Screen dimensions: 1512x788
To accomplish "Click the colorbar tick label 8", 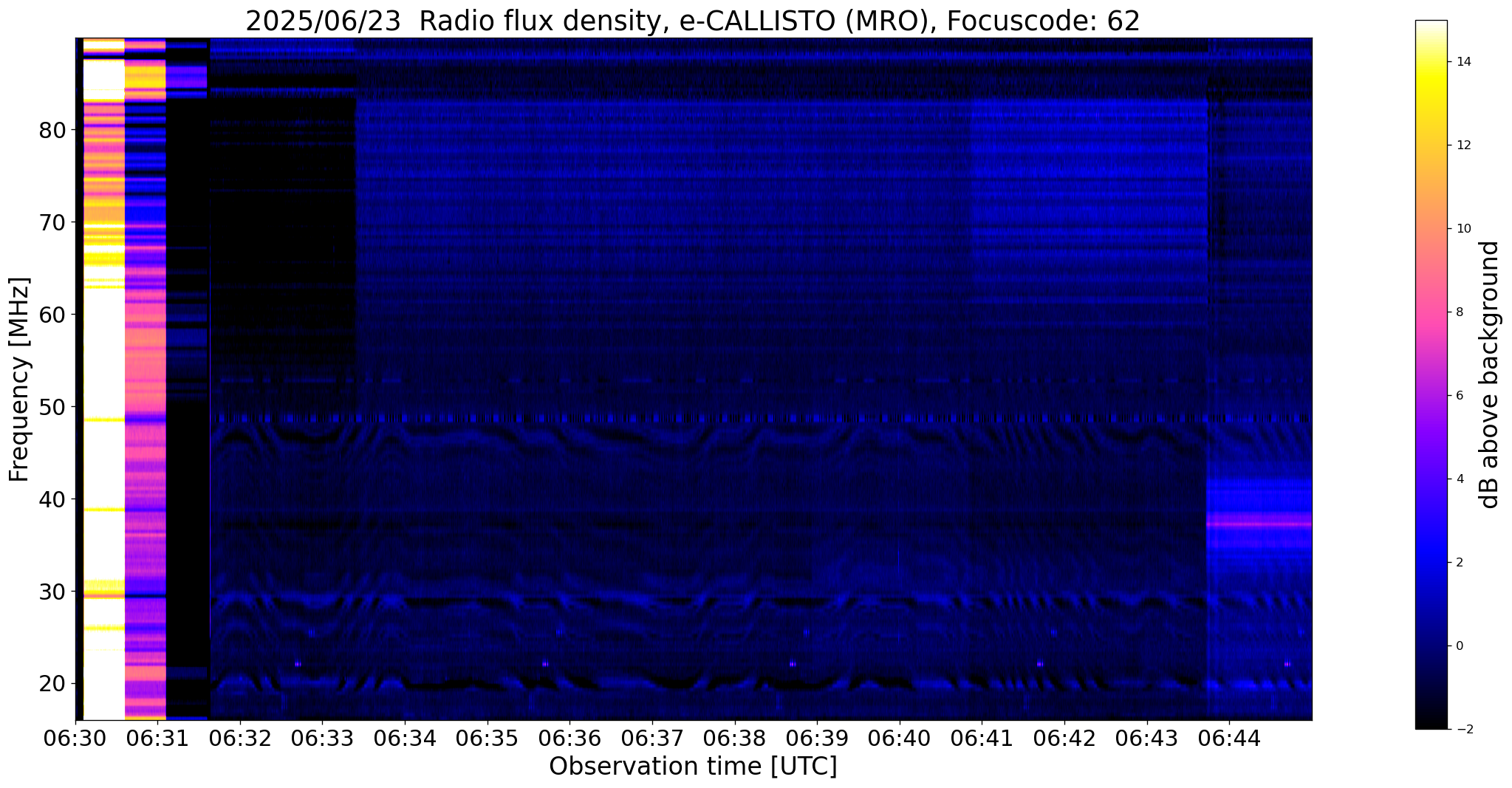I will pyautogui.click(x=1459, y=312).
